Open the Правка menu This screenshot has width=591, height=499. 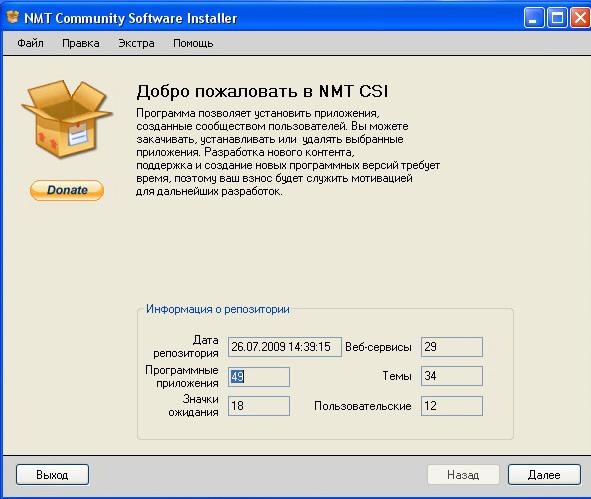pyautogui.click(x=81, y=43)
